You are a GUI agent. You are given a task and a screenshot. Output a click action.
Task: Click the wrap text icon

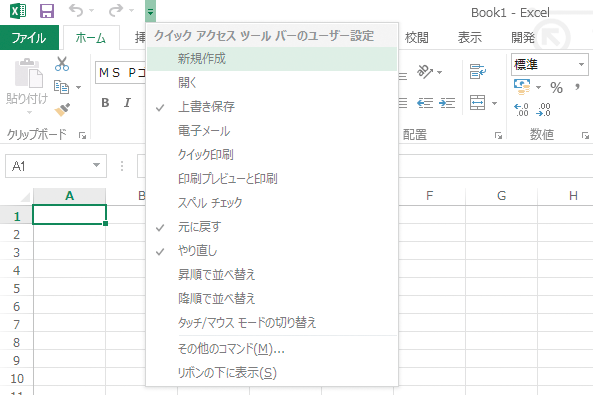tap(477, 72)
